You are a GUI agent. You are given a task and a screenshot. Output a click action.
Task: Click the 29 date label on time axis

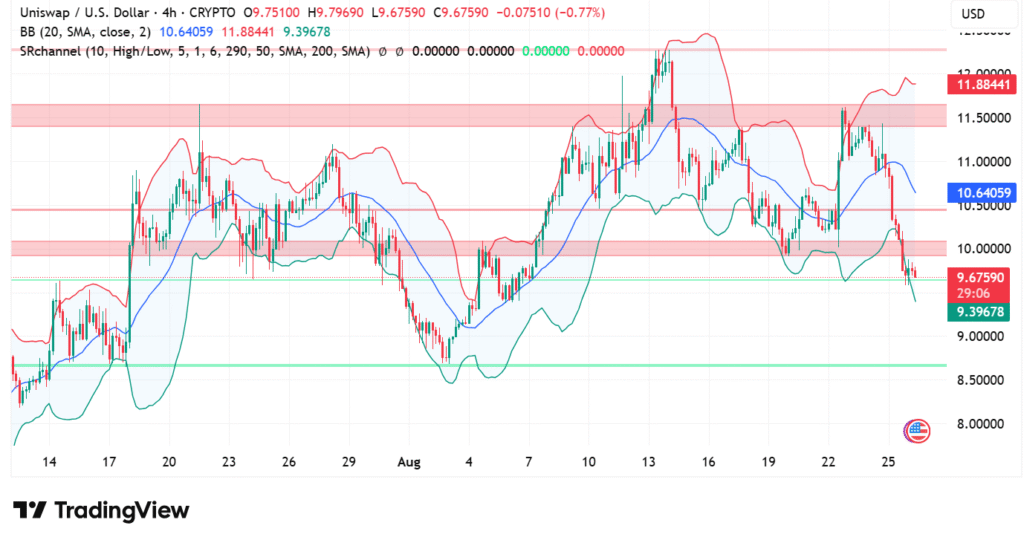349,462
